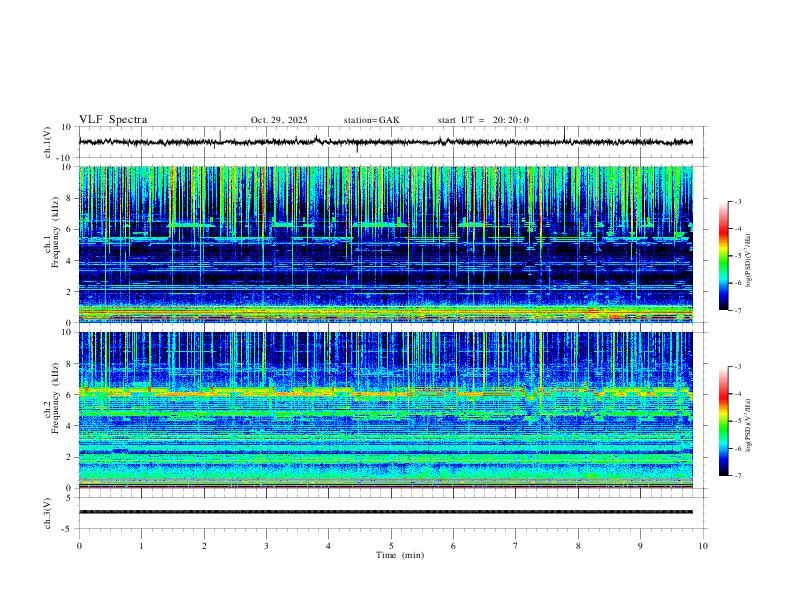This screenshot has width=792, height=612.
Task: Click the 8 kHz tick of ch.2 spectrogram
Action: pos(69,364)
